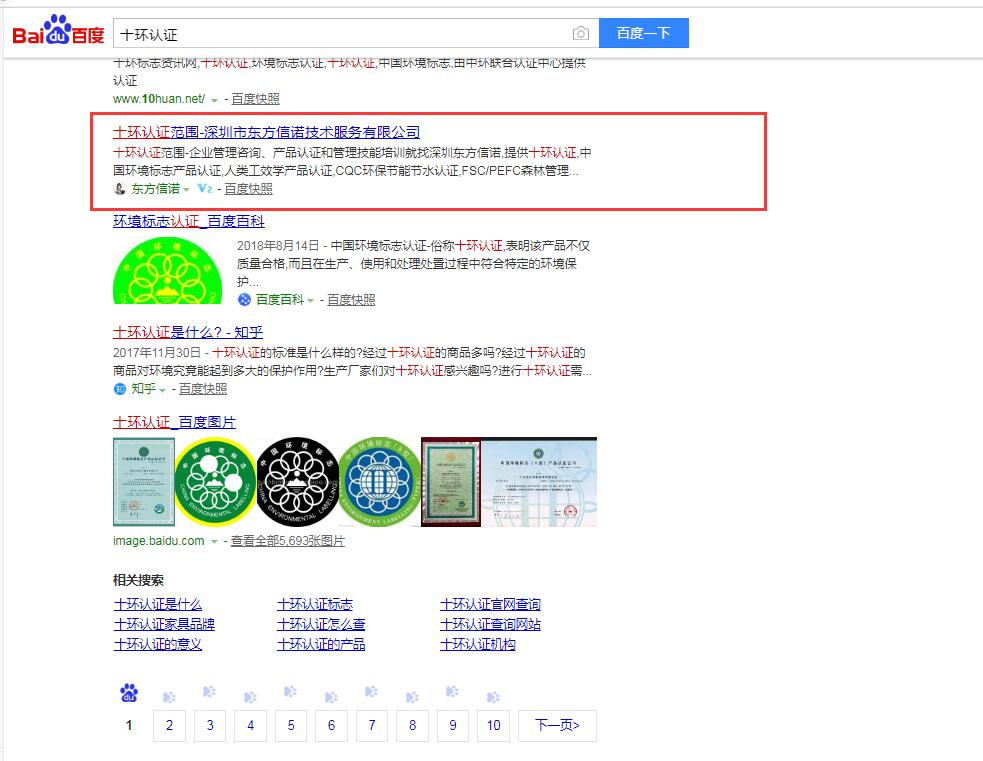Click the 知乎 source icon
This screenshot has width=983, height=761.
tap(120, 387)
